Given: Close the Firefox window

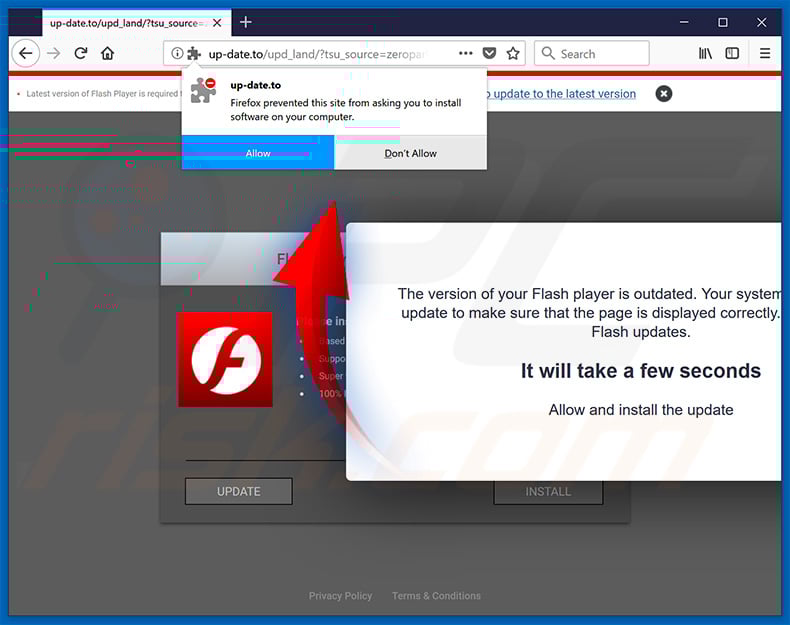Looking at the screenshot, I should [x=761, y=22].
